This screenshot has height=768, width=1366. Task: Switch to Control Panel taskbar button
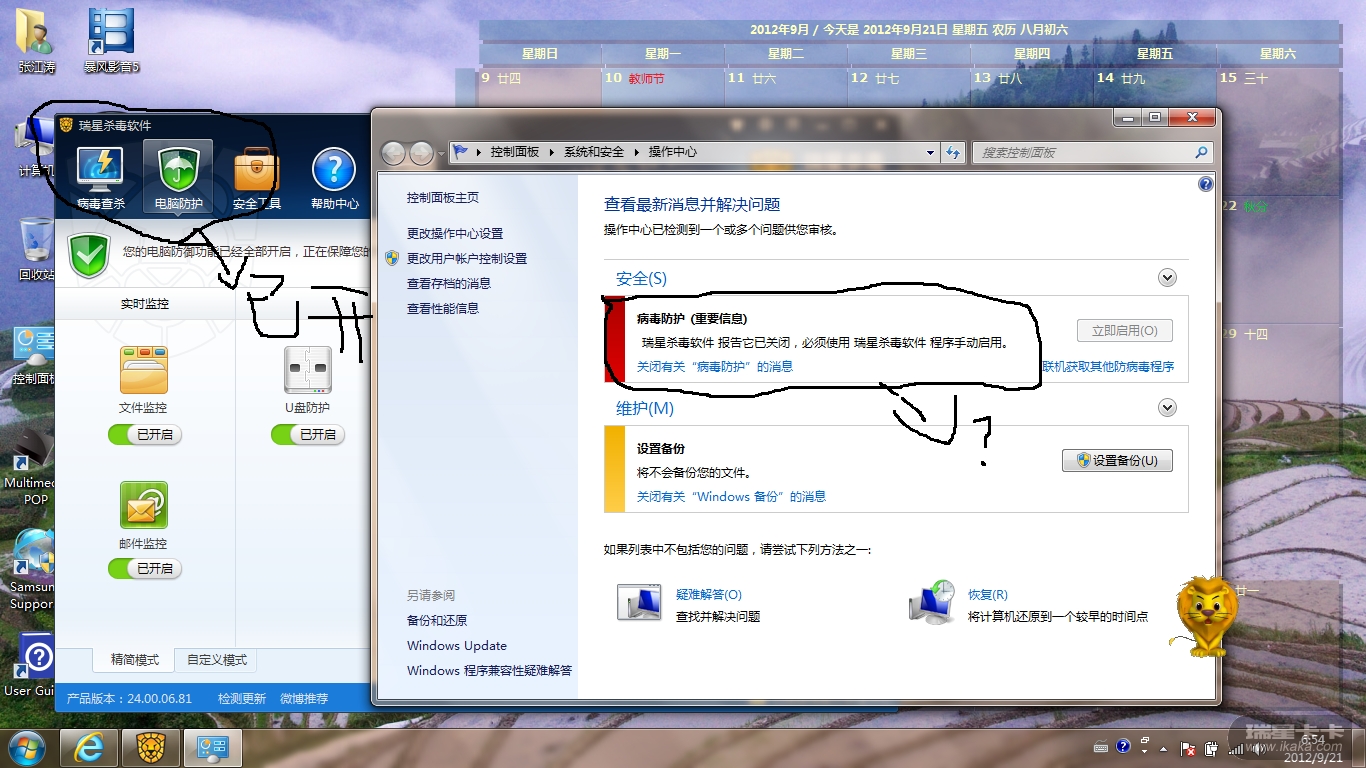[214, 747]
